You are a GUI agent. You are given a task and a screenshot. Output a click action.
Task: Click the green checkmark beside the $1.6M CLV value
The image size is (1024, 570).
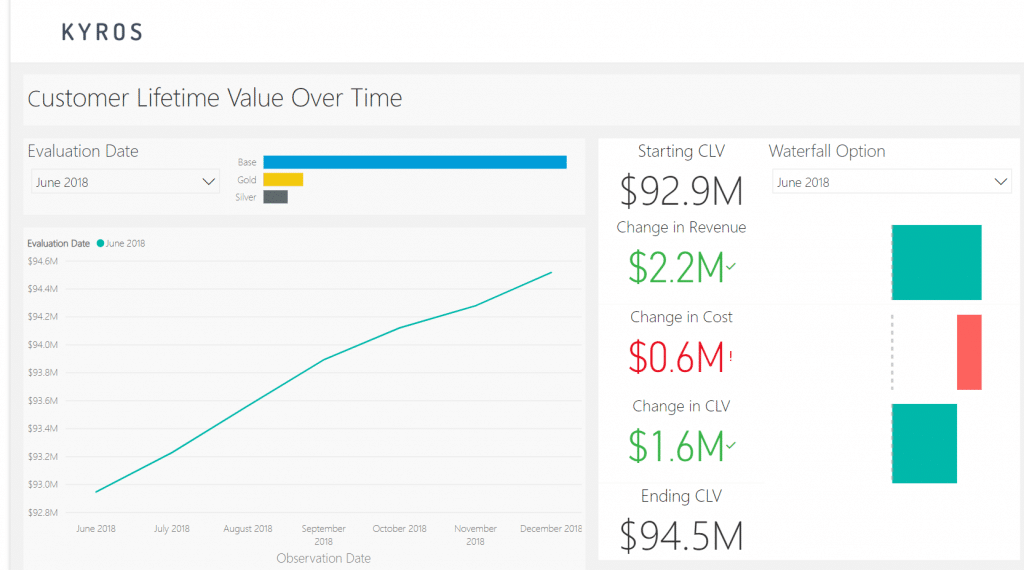(731, 445)
